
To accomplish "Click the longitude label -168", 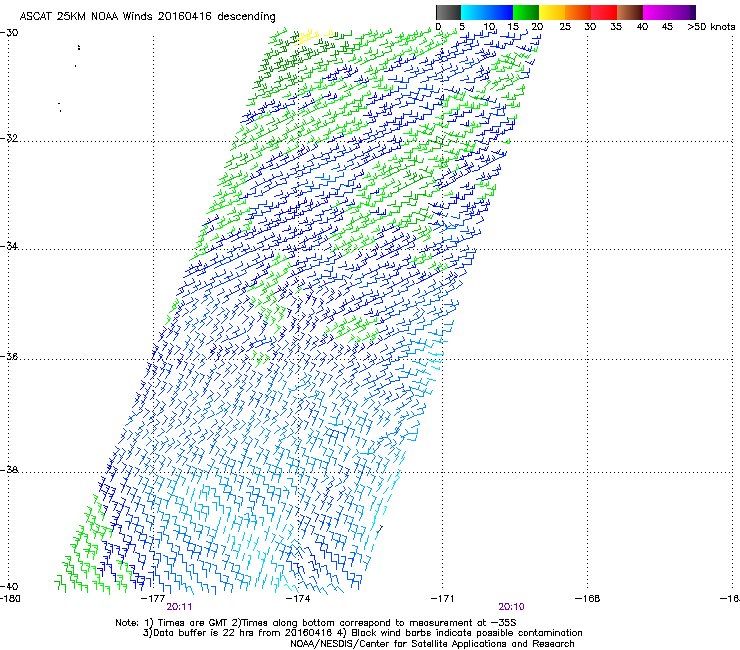I will [x=588, y=599].
